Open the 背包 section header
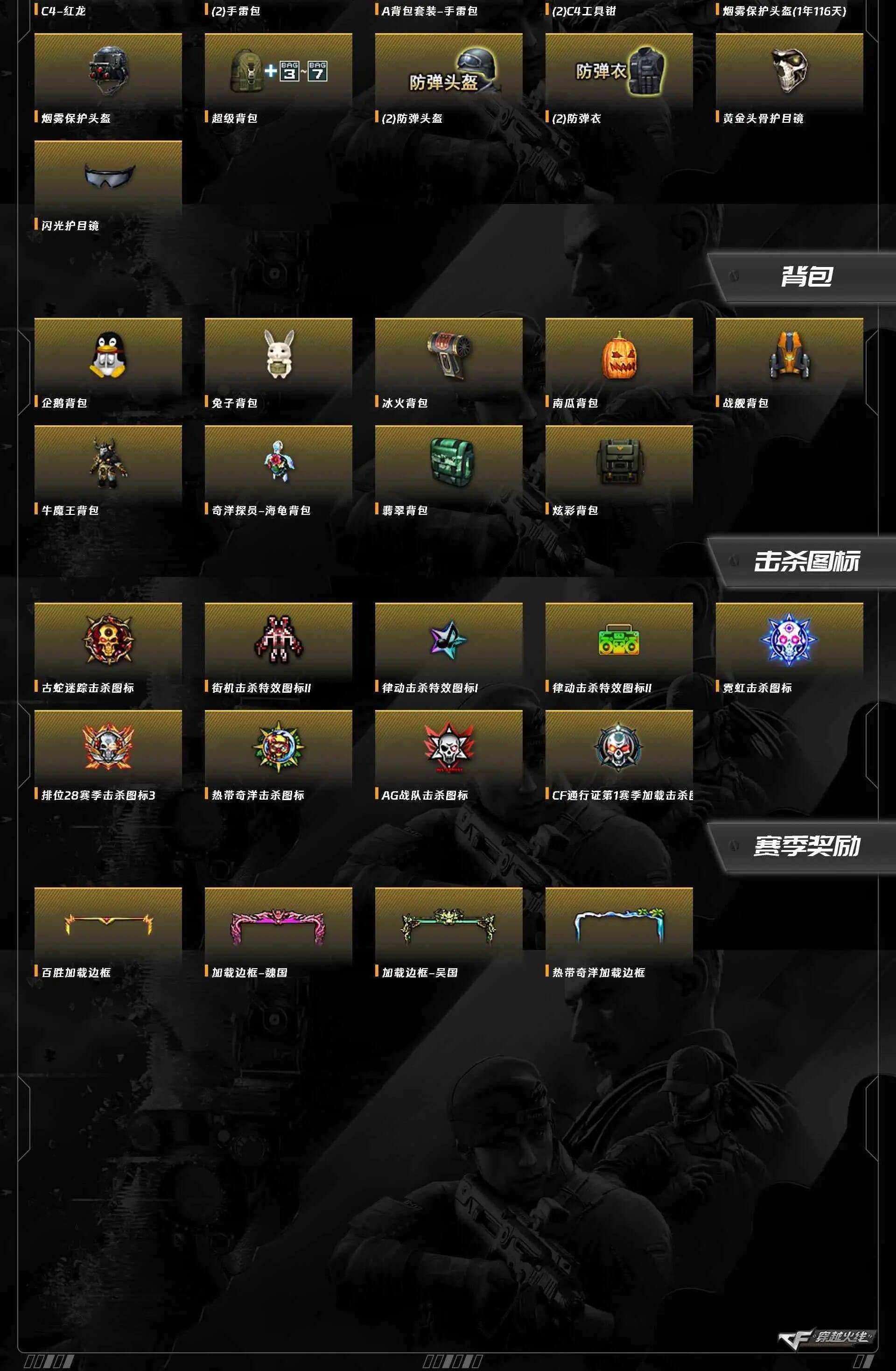 tap(802, 276)
